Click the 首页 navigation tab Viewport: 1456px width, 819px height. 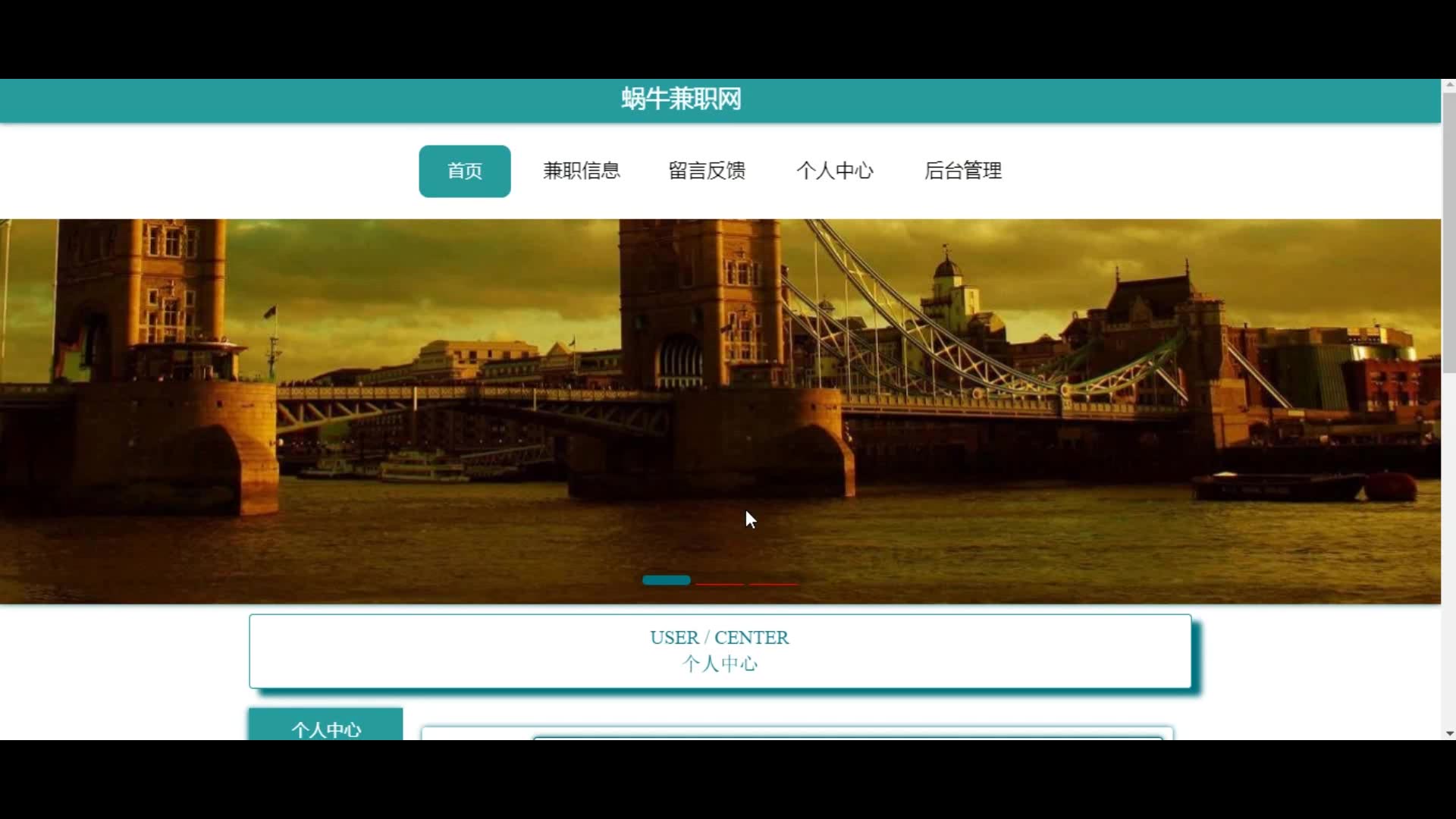[464, 171]
